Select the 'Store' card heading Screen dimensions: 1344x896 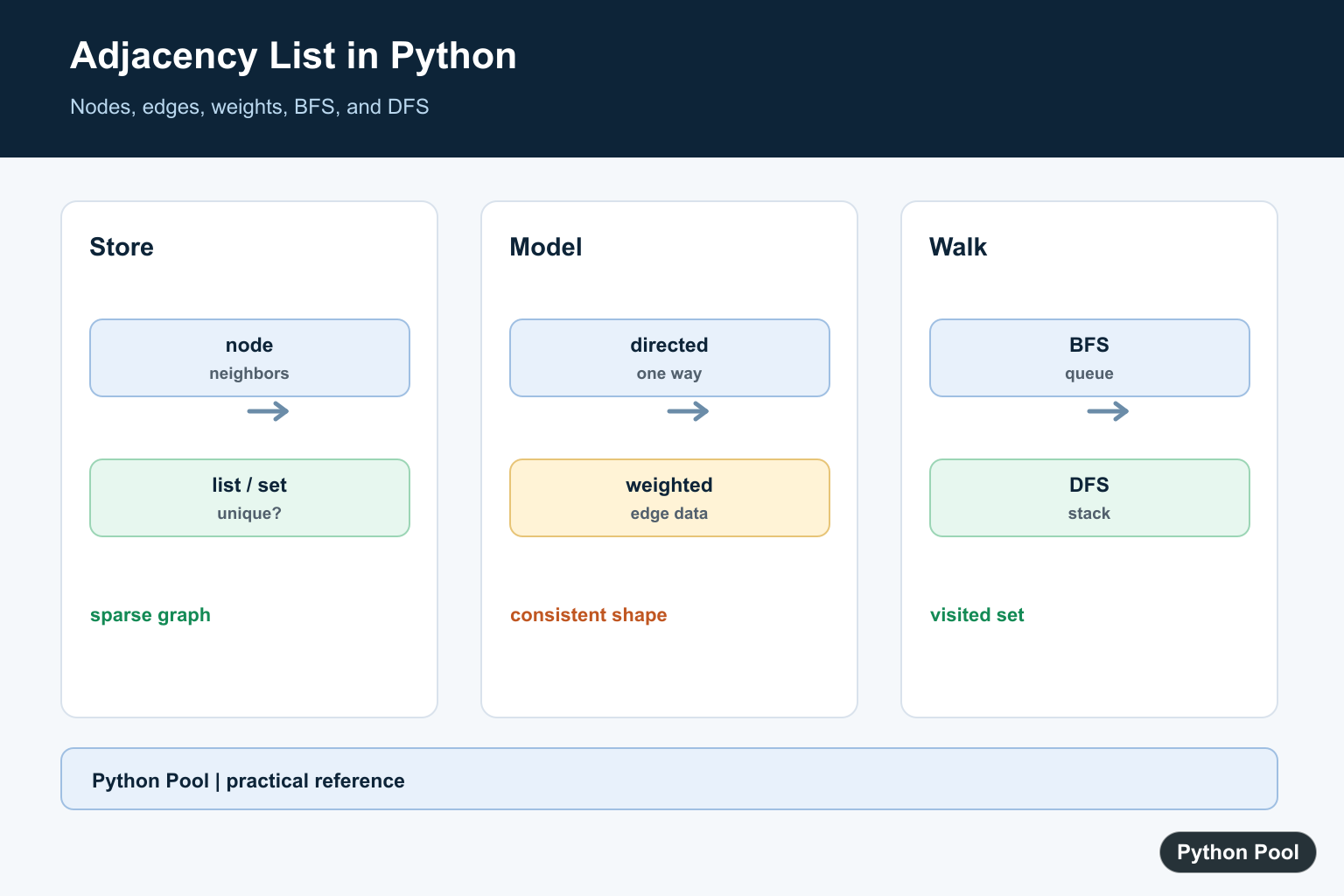[122, 247]
